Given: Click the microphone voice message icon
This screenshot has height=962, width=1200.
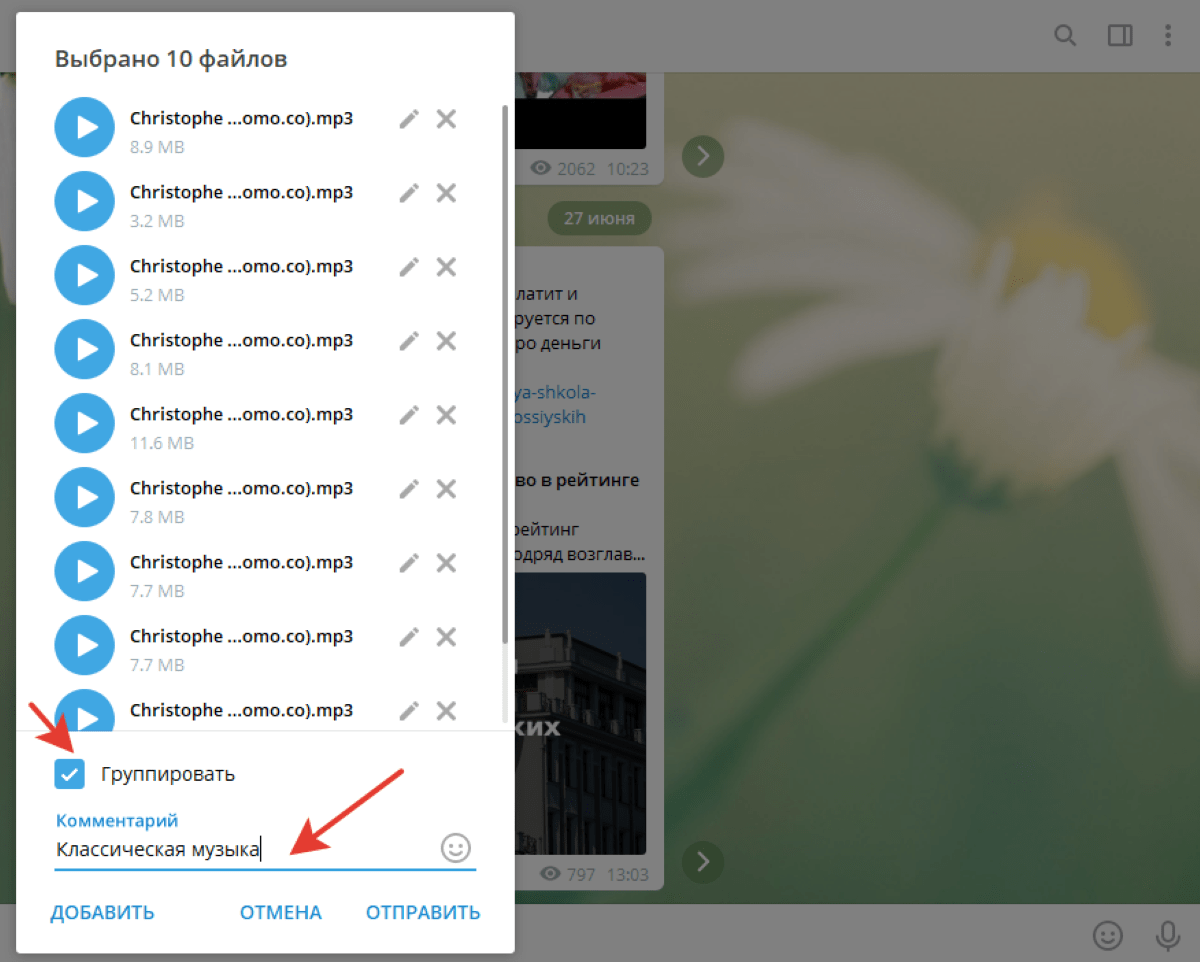Looking at the screenshot, I should [x=1167, y=935].
